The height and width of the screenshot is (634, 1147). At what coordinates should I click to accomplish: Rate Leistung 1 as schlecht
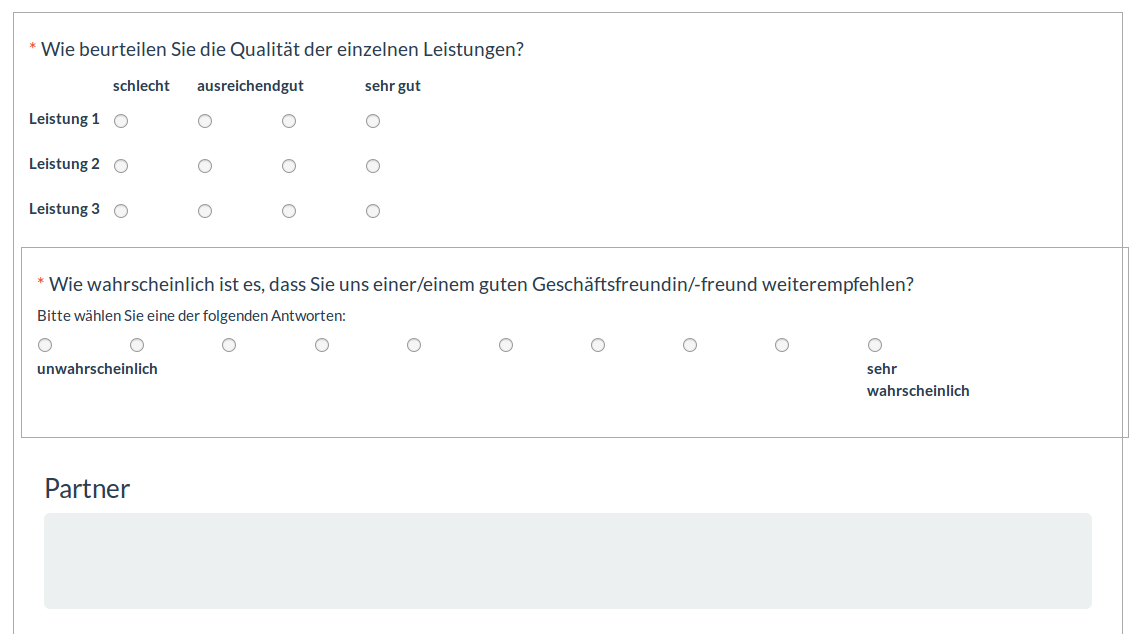(x=121, y=121)
